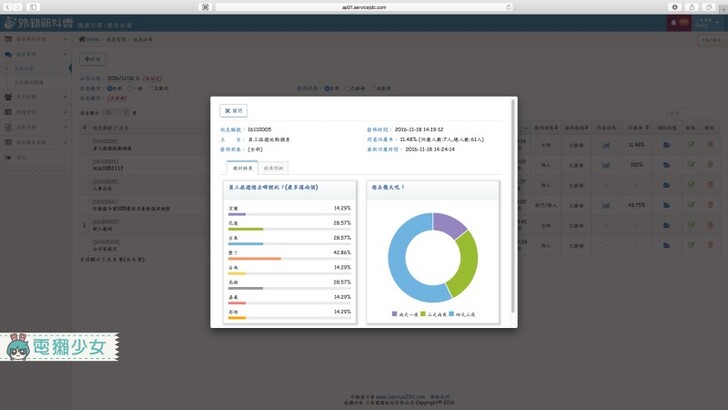Click the edit pencil icon in first row
728x410 pixels.
click(691, 146)
